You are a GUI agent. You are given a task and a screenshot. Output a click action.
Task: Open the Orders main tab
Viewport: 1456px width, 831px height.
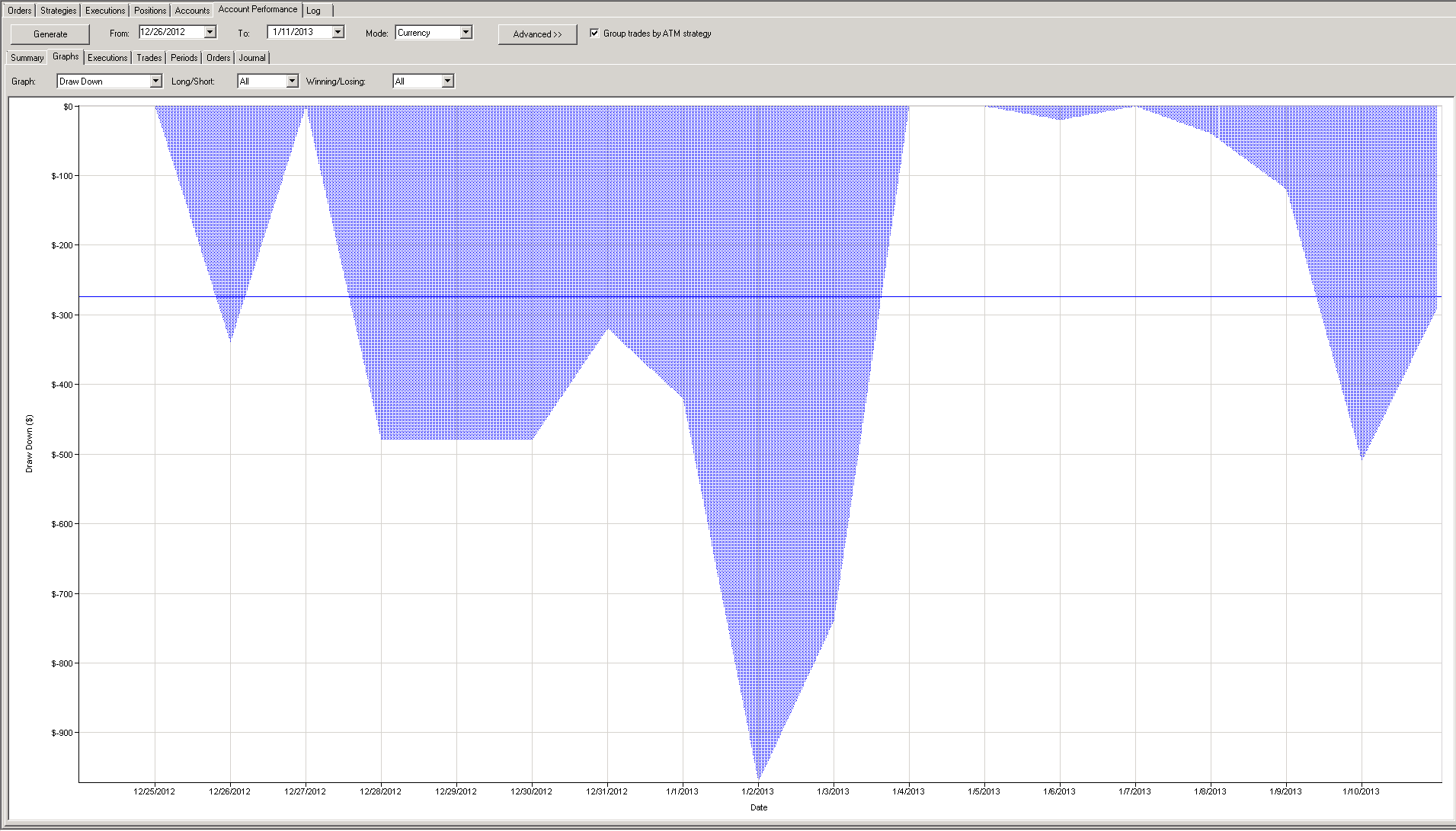click(20, 11)
